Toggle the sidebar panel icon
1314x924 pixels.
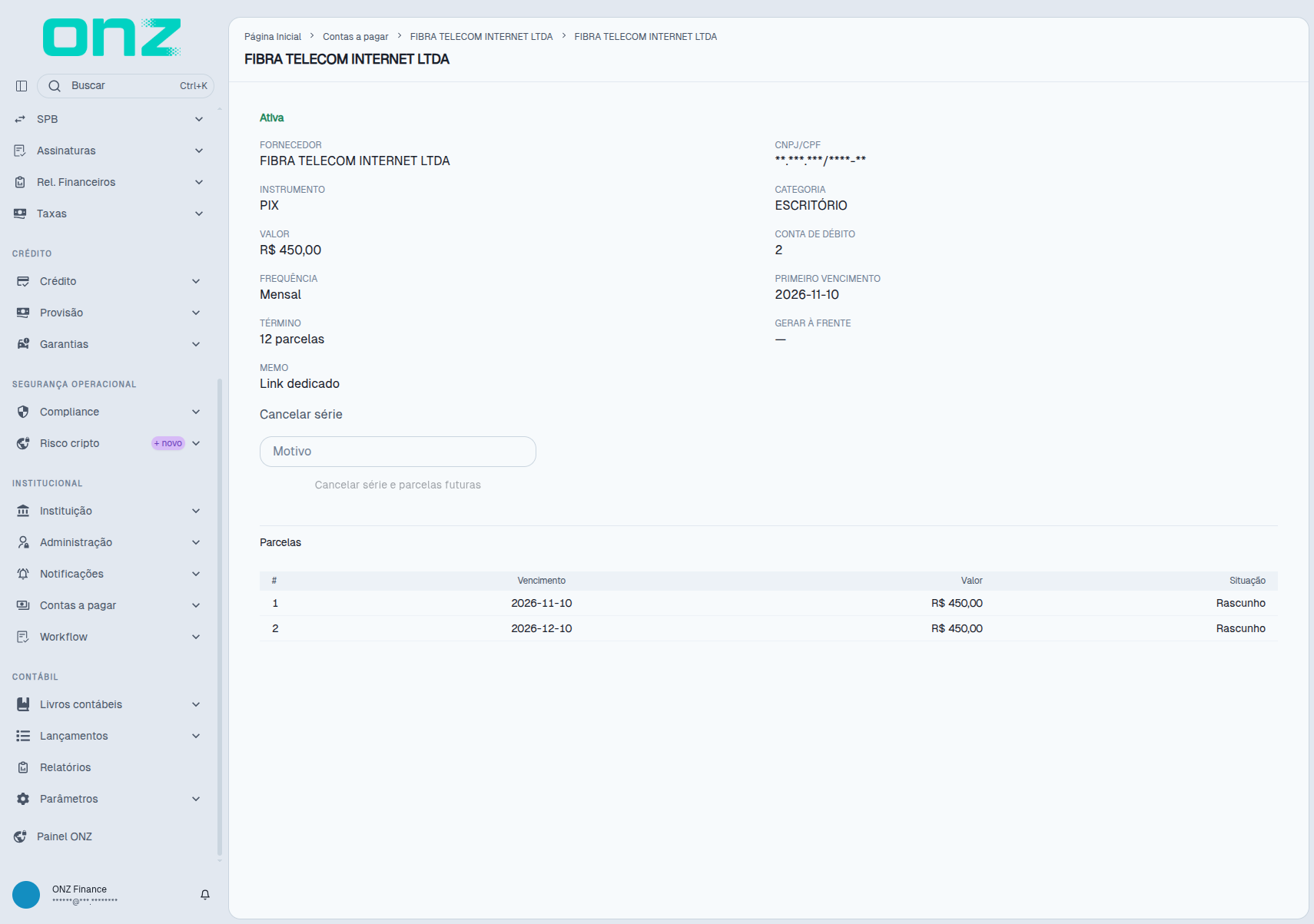(22, 86)
